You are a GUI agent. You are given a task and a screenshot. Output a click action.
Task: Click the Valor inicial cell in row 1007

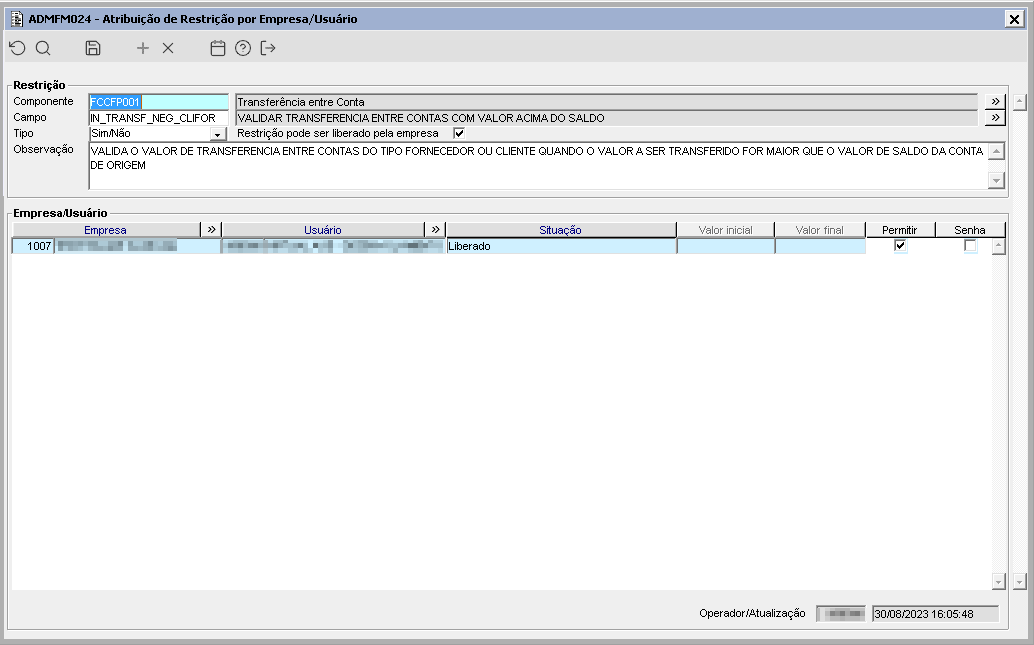725,246
